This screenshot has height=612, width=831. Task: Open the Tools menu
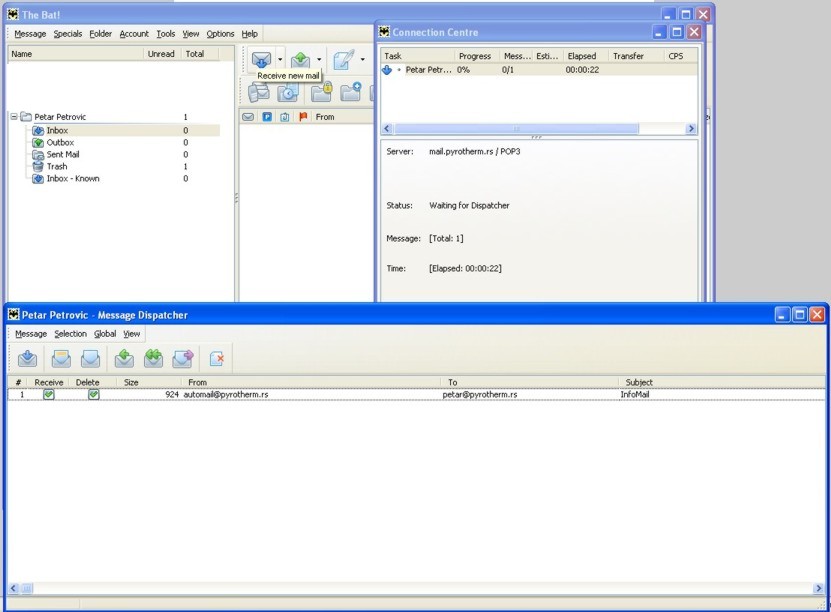pos(166,33)
